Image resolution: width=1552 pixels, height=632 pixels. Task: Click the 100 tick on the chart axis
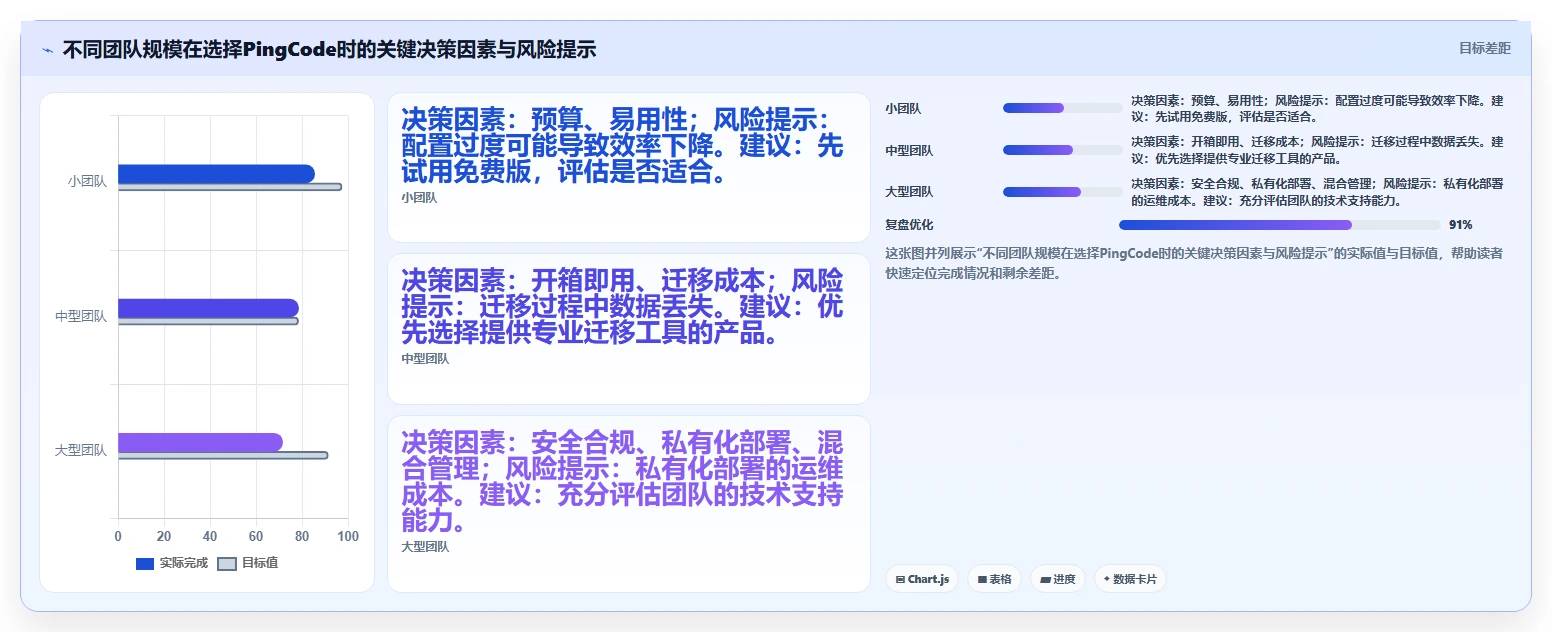tap(348, 537)
